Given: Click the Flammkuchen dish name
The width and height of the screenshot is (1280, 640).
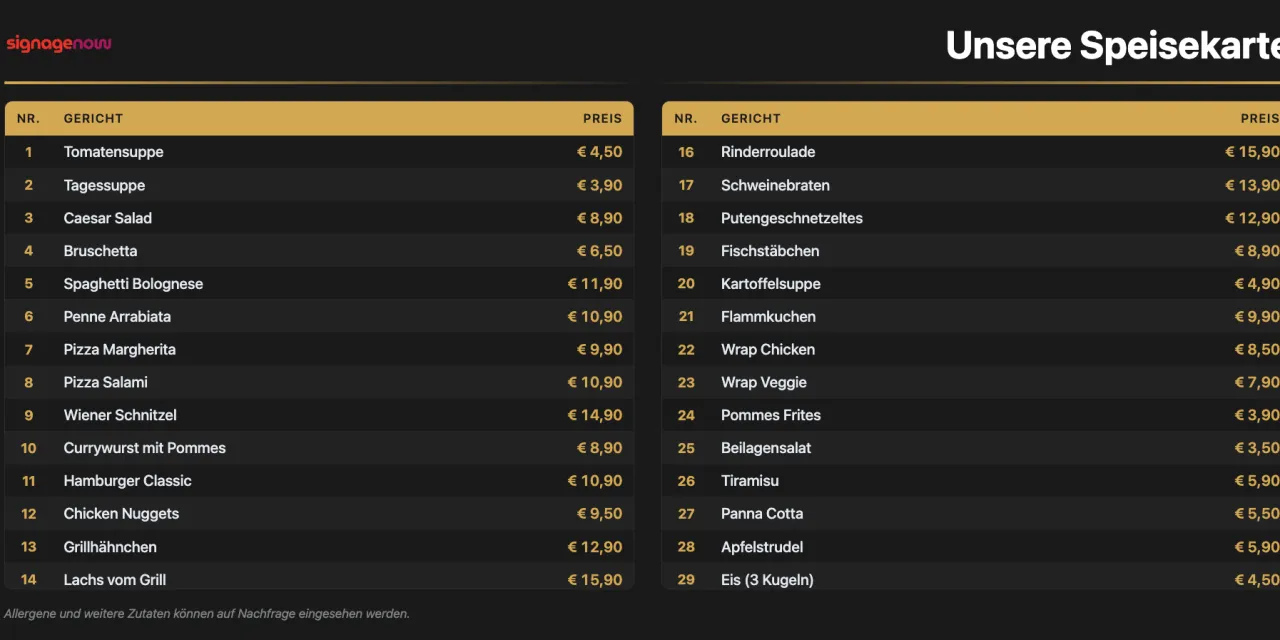Looking at the screenshot, I should point(768,317).
